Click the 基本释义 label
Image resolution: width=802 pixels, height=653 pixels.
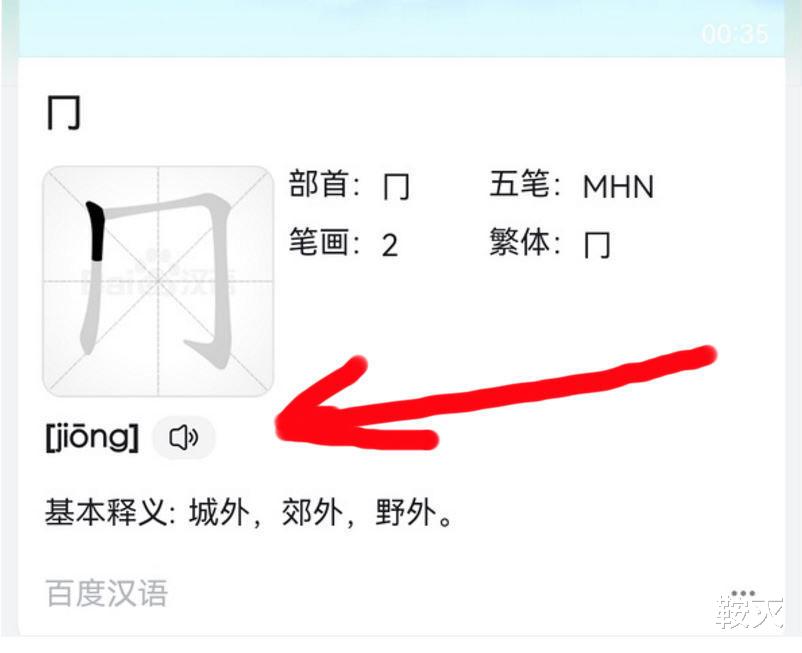tap(106, 512)
